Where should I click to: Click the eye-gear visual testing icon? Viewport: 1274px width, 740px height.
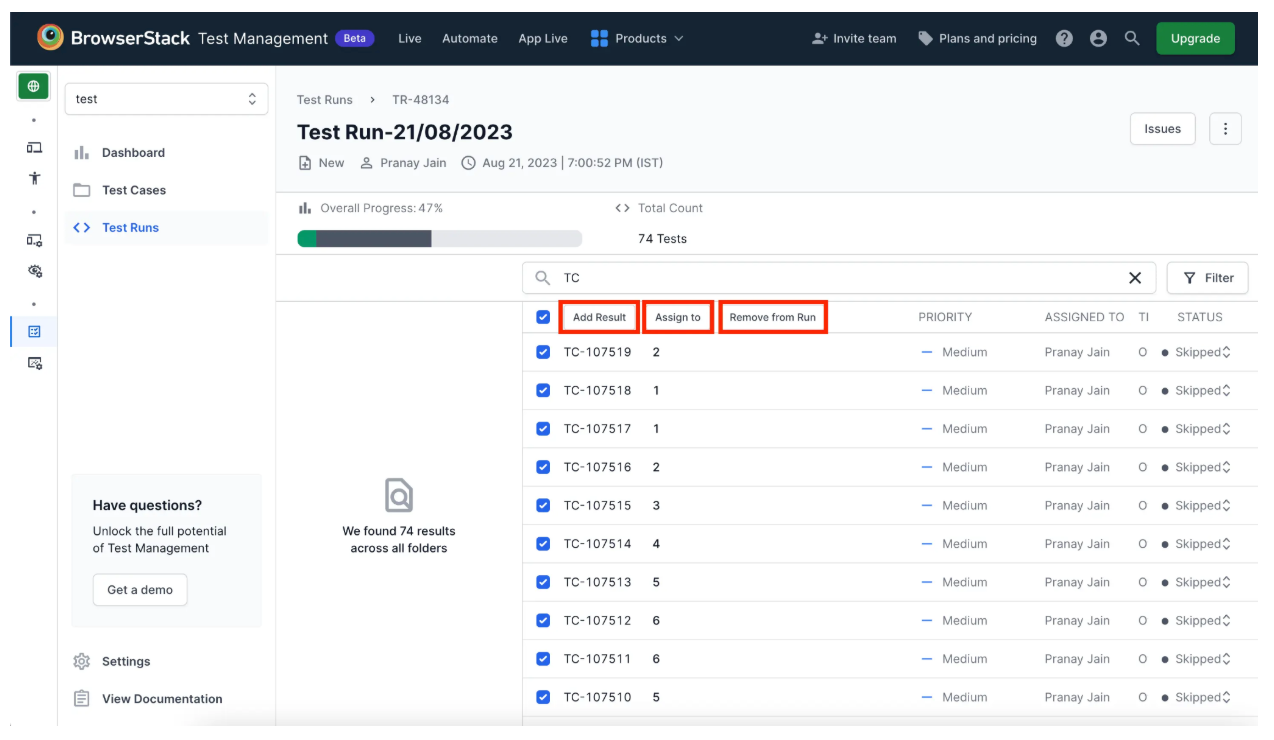click(x=34, y=271)
